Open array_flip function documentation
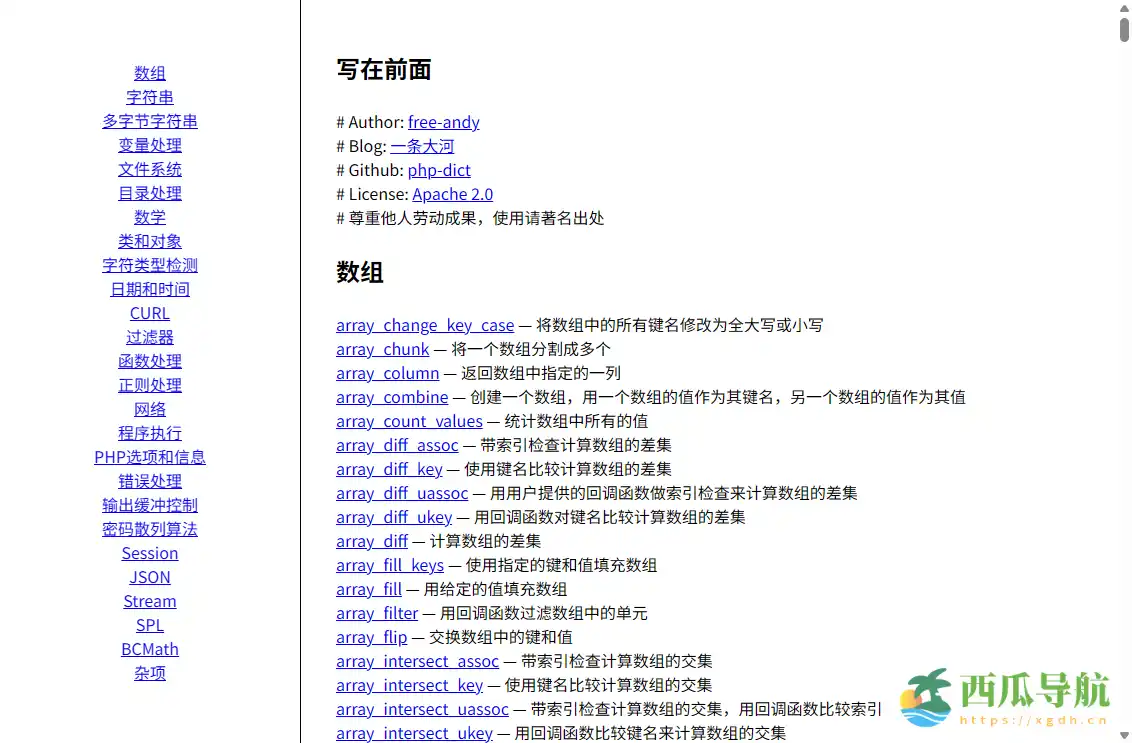 pyautogui.click(x=371, y=637)
